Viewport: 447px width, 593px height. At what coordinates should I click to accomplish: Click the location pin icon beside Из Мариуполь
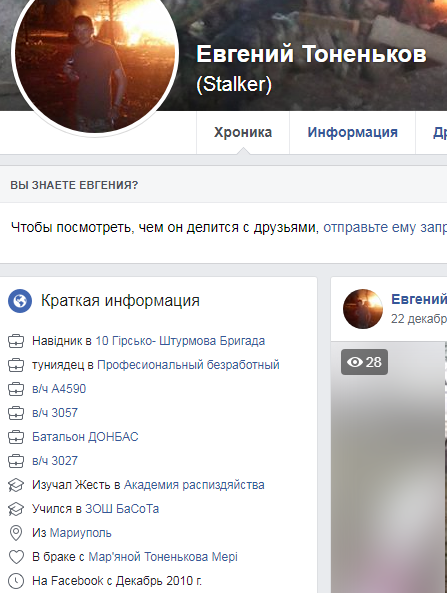[16, 533]
